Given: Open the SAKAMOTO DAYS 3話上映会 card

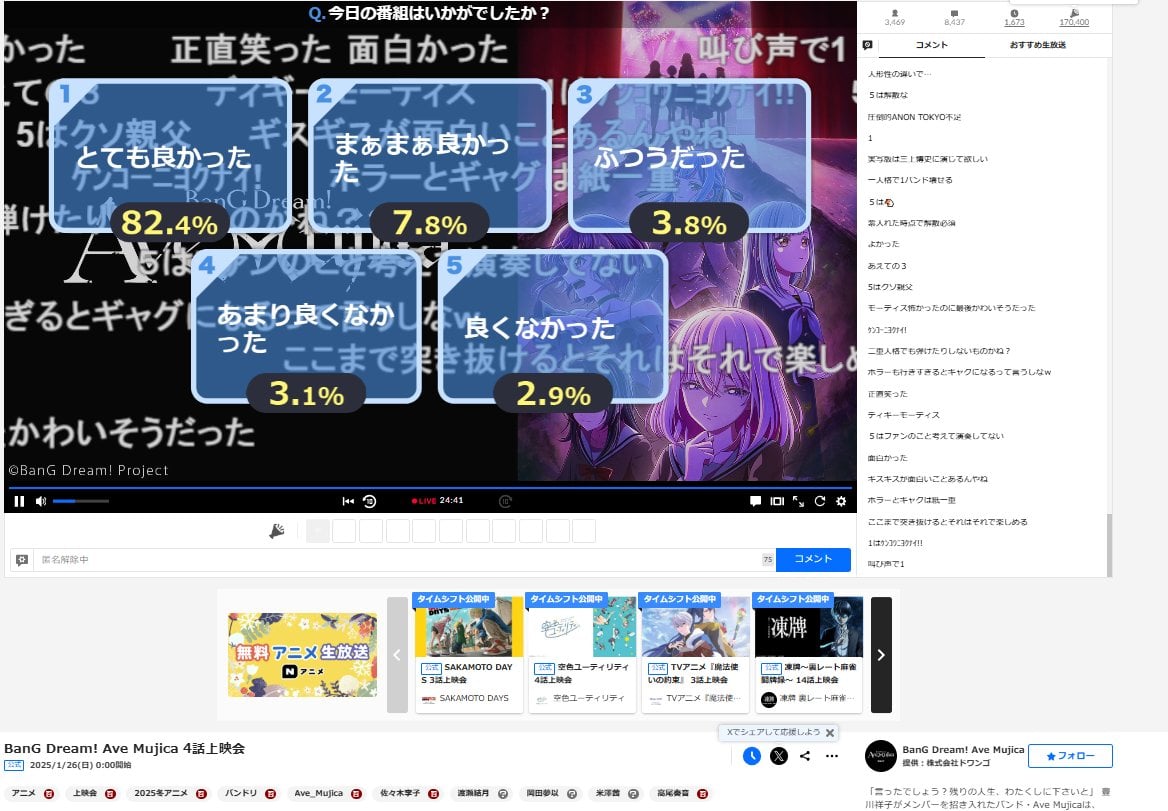Looking at the screenshot, I should pyautogui.click(x=469, y=654).
